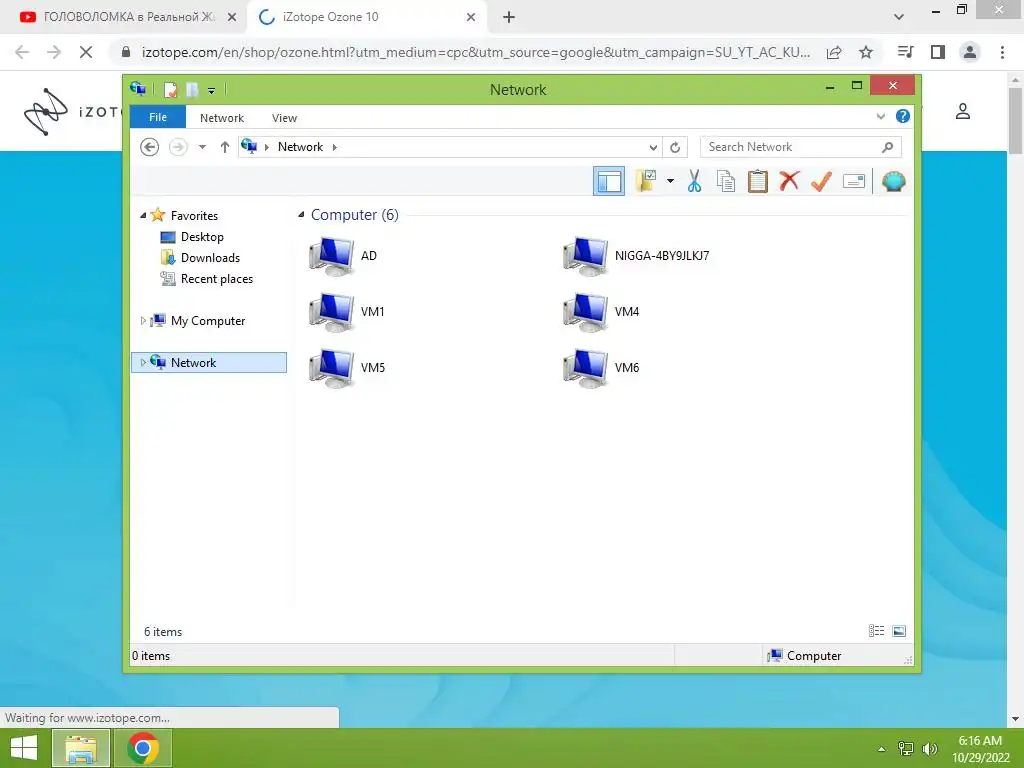Toggle the navigation pane layout button
Viewport: 1024px width, 768px height.
tap(609, 182)
